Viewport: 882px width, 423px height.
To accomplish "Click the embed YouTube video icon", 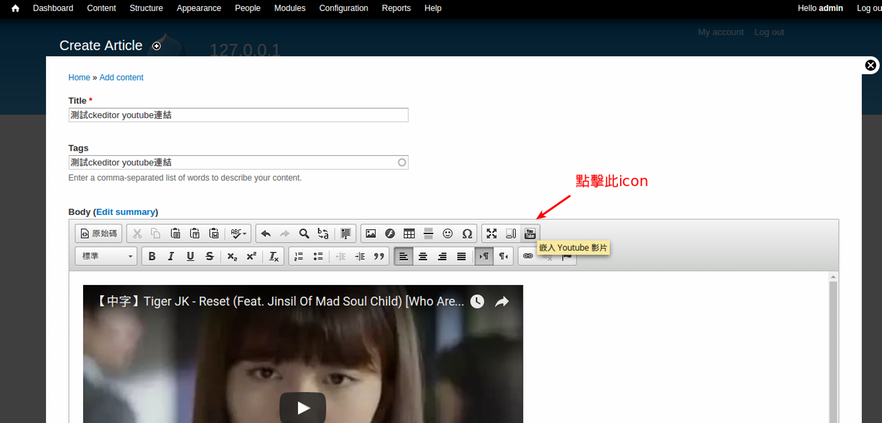I will click(x=530, y=233).
